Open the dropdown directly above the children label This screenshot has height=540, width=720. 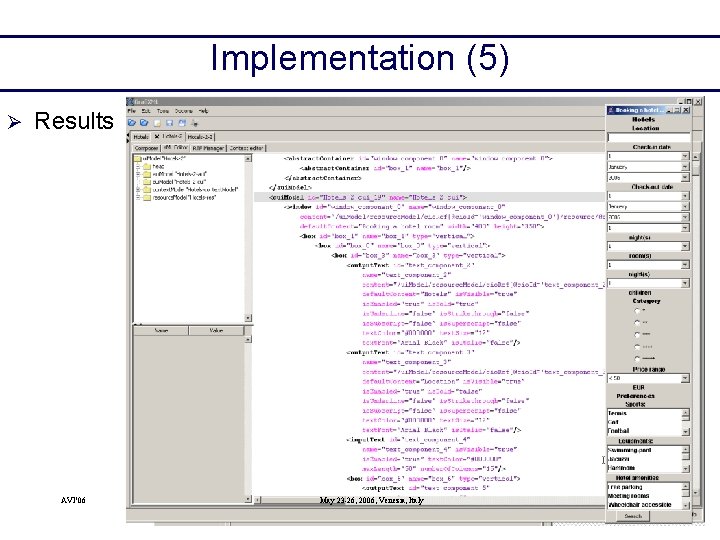tap(685, 283)
